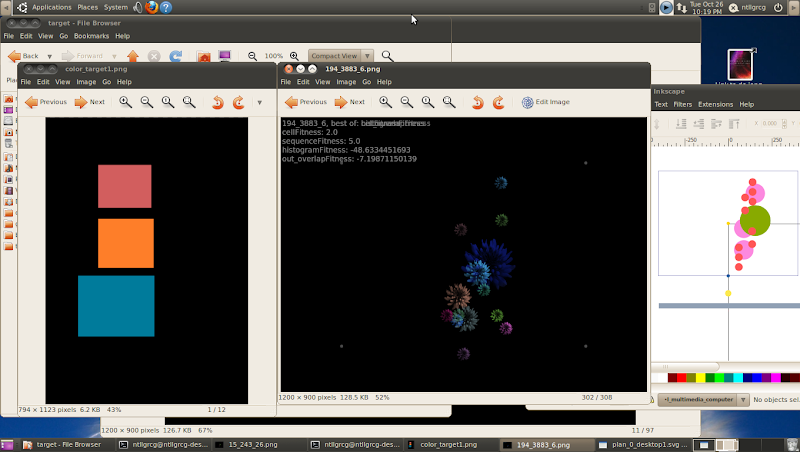Rotate color_target1.png clockwise
This screenshot has width=800, height=452.
click(239, 102)
